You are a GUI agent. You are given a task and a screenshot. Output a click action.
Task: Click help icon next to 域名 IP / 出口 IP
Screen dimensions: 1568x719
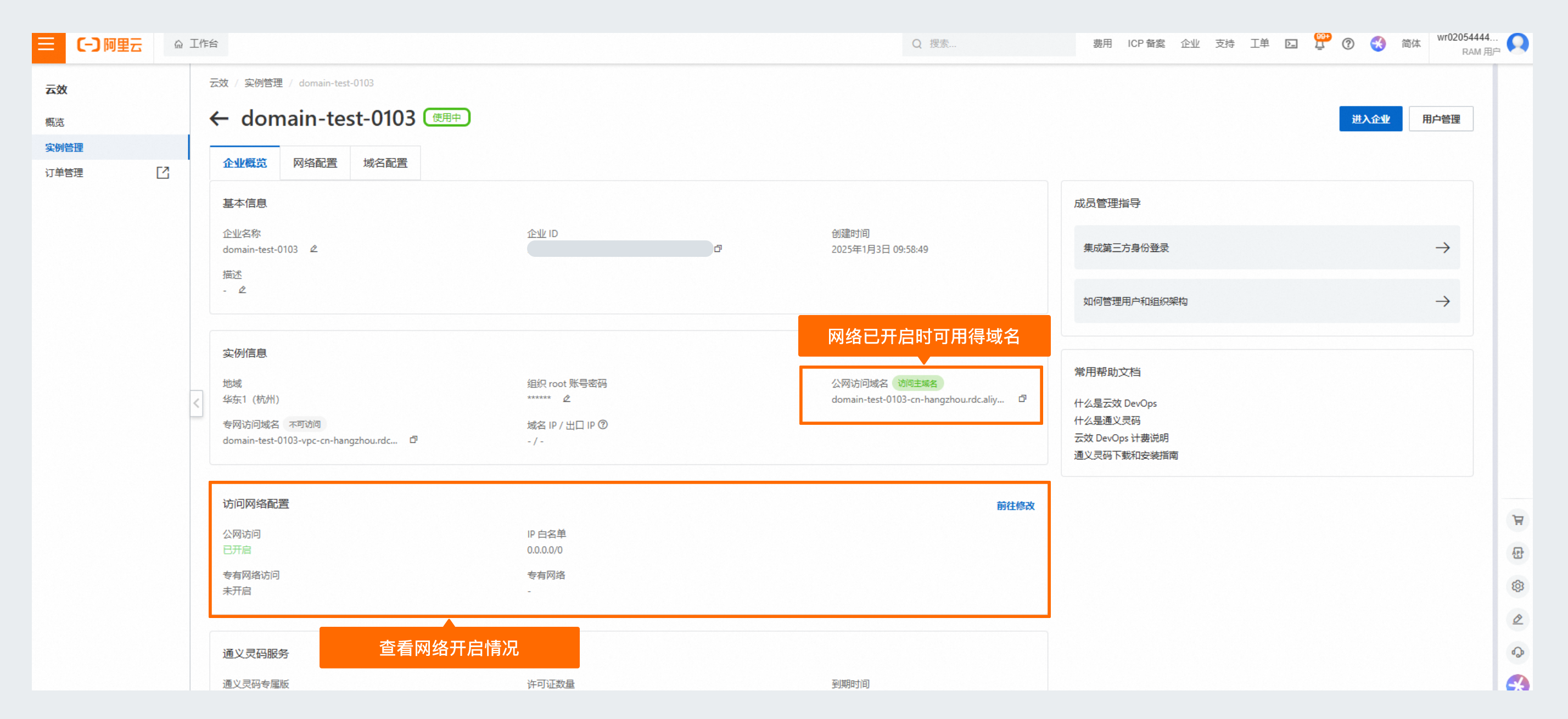point(603,425)
